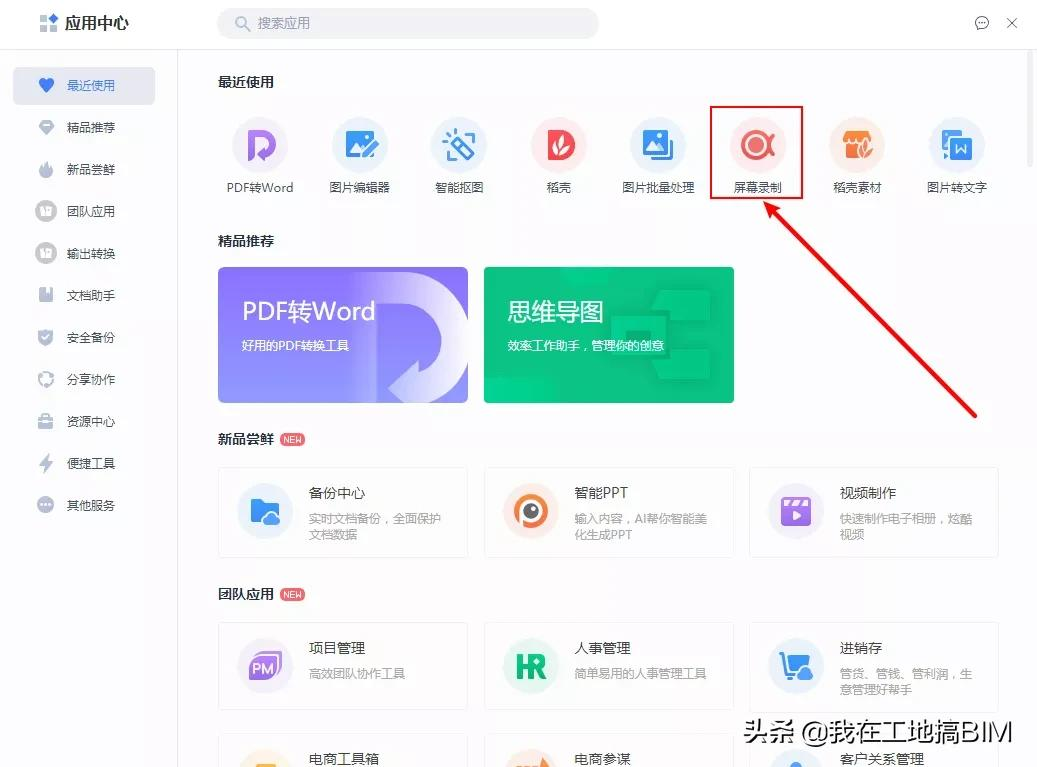Click the 稻壳 app icon
The image size is (1037, 767).
click(x=559, y=145)
